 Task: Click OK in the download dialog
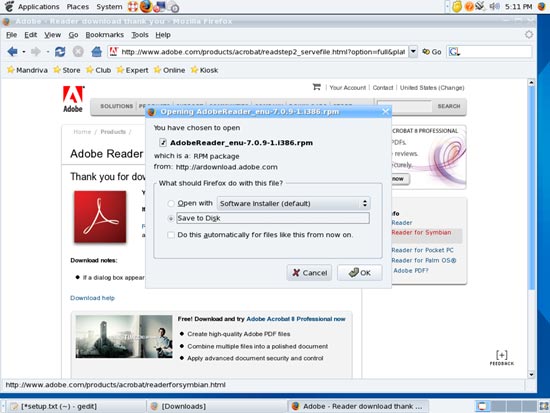[360, 273]
